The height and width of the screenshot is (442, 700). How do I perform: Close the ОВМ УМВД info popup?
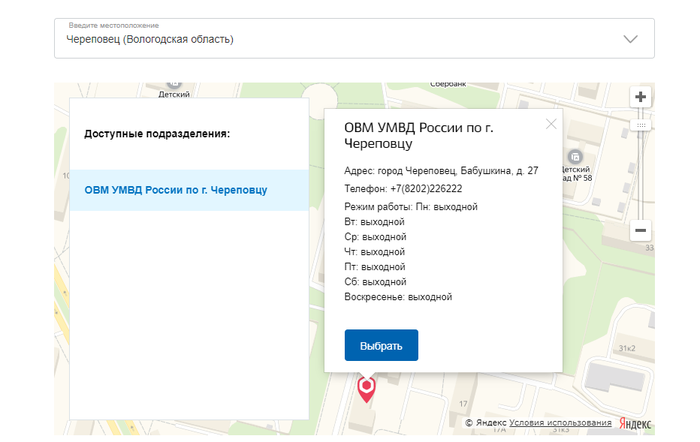(x=550, y=124)
